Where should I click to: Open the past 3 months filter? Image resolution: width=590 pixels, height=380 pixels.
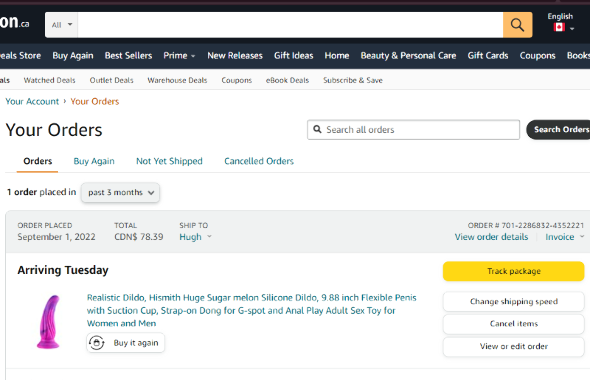tap(120, 193)
